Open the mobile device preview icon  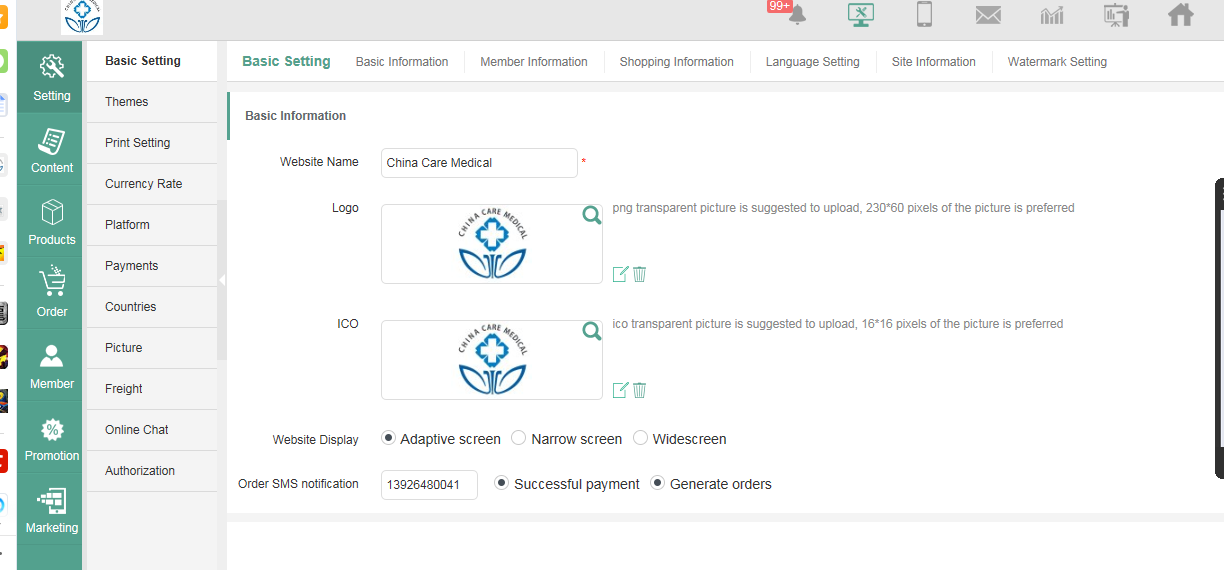[924, 14]
